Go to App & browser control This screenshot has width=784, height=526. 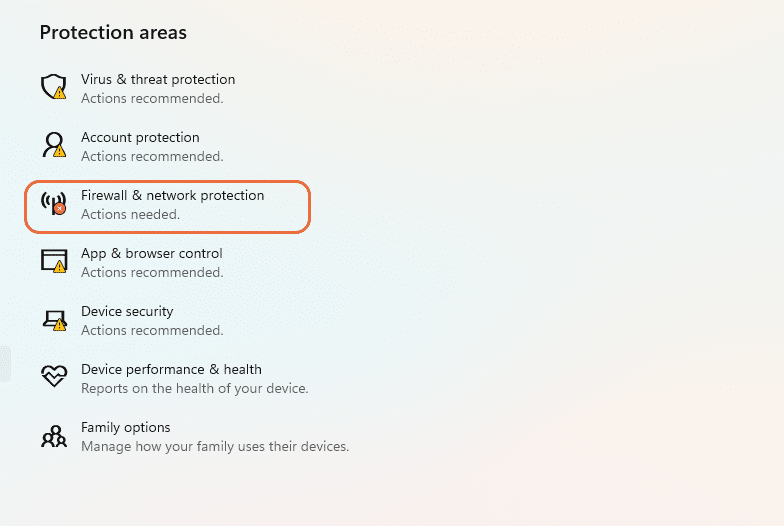(x=151, y=254)
